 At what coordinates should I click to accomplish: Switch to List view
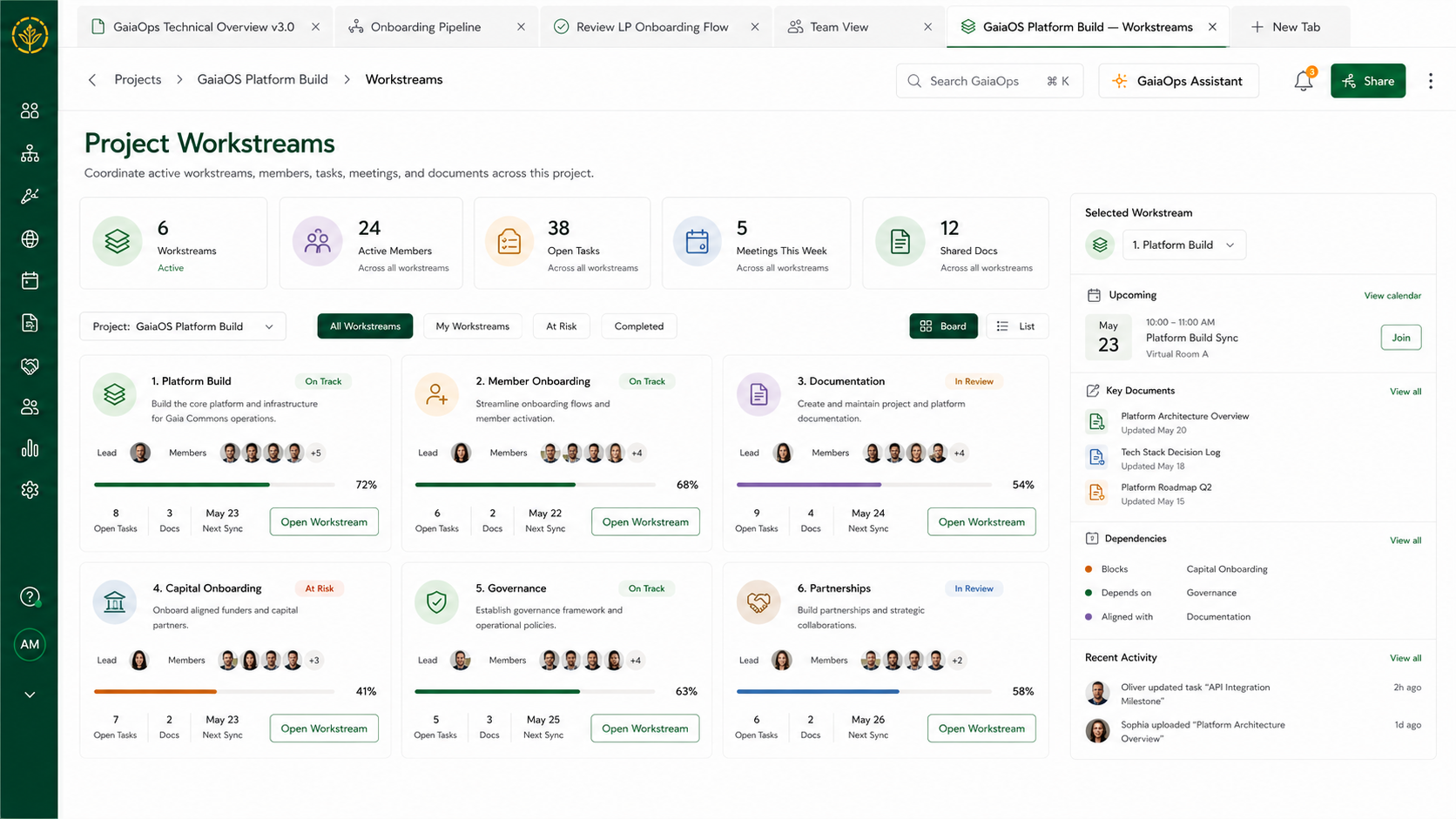coord(1015,326)
